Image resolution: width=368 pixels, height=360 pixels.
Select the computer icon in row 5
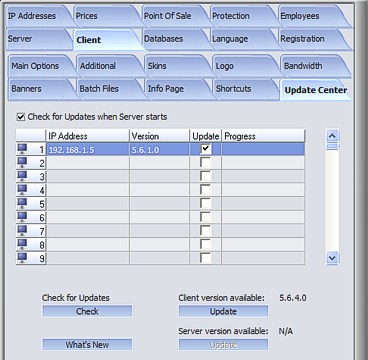pos(22,203)
